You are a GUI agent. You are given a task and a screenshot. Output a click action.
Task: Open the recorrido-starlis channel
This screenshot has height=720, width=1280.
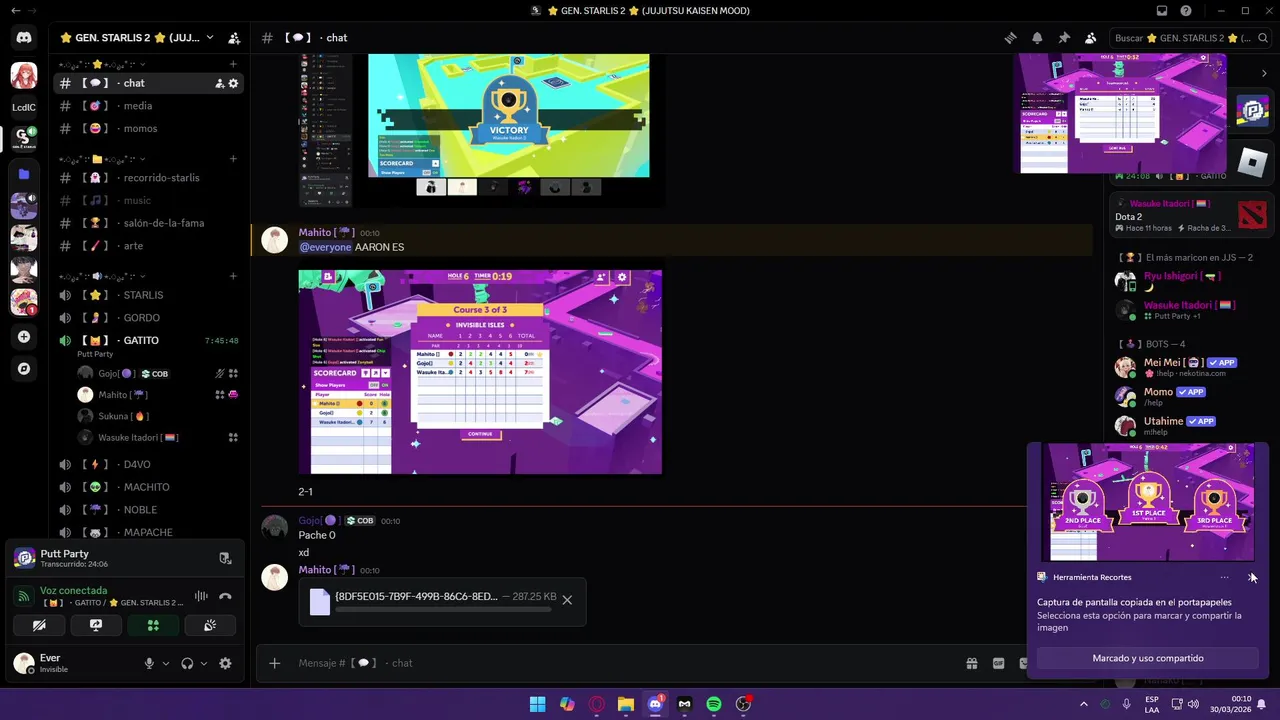[147, 178]
